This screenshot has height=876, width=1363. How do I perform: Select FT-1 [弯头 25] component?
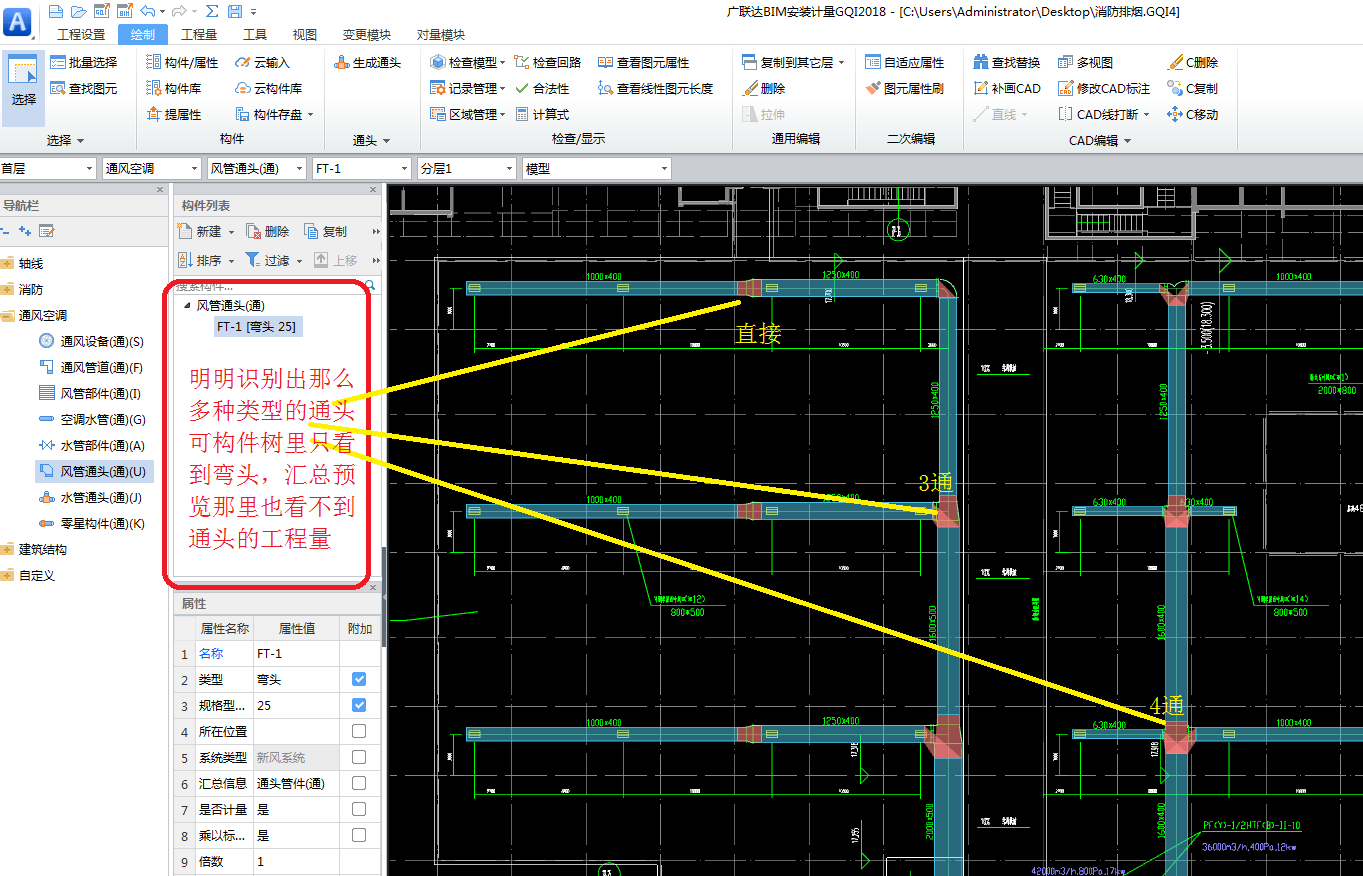256,326
